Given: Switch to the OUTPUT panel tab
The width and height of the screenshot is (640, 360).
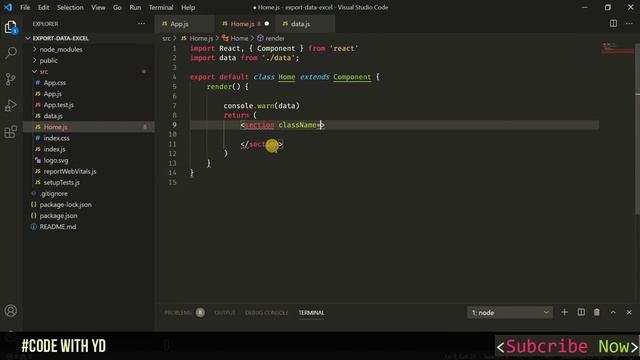Looking at the screenshot, I should pyautogui.click(x=225, y=313).
